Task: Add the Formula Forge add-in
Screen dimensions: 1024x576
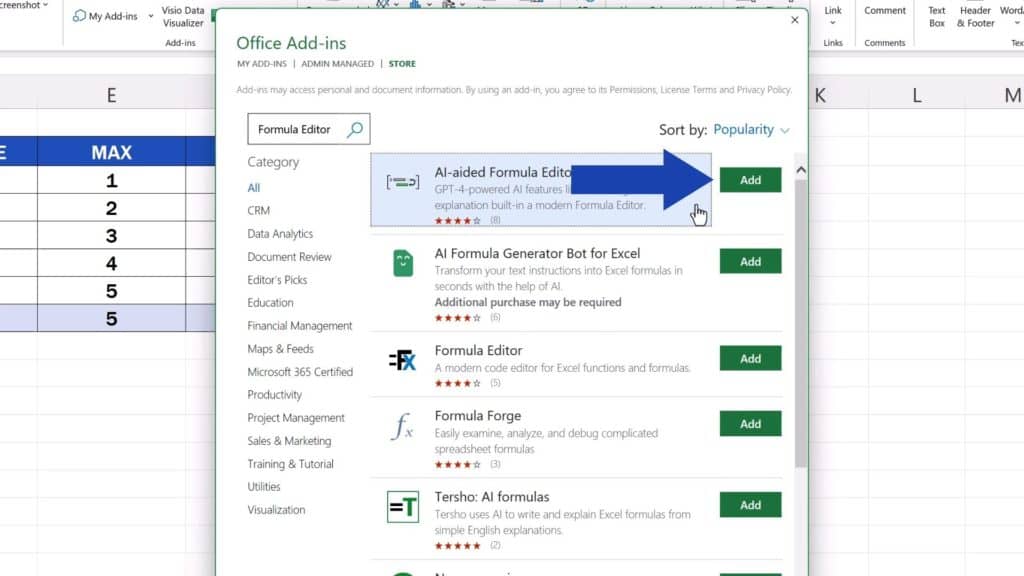Action: (x=750, y=424)
